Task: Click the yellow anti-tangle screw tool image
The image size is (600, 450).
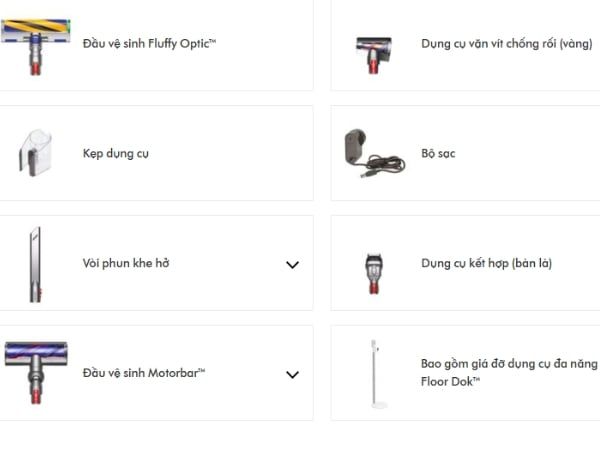Action: 374,50
